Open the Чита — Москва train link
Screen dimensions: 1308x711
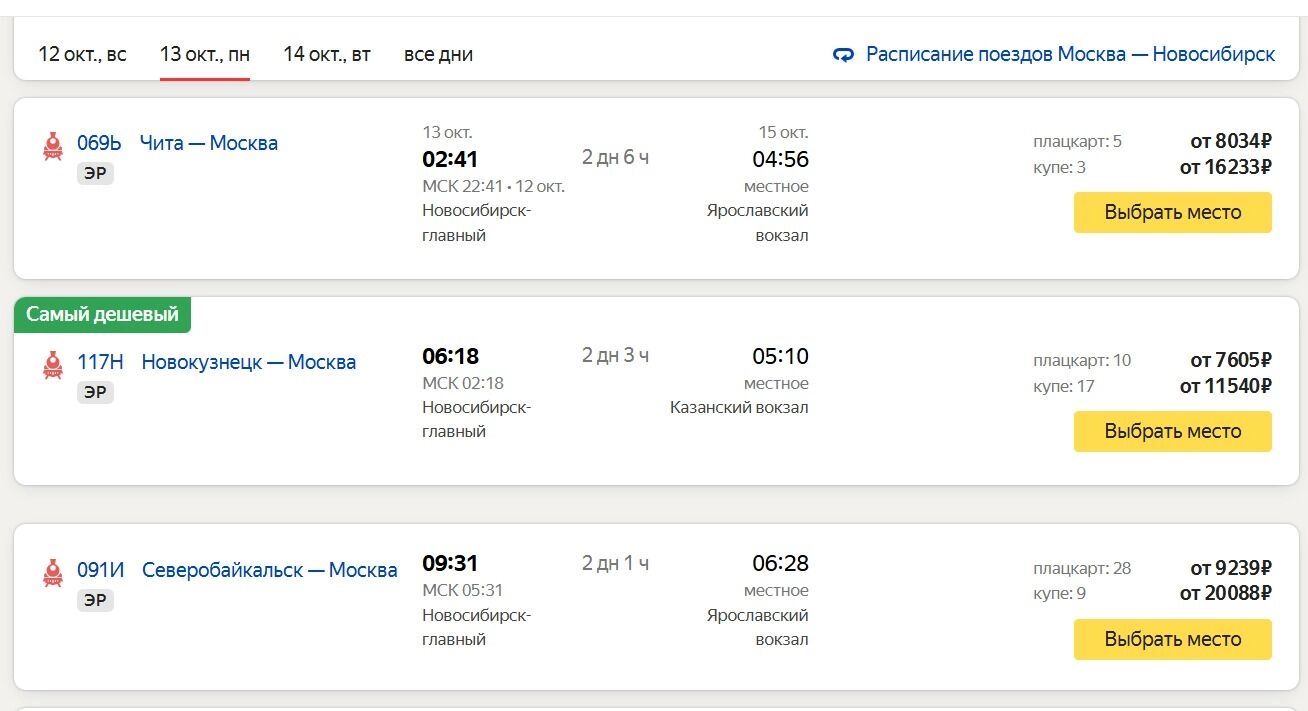(x=209, y=143)
